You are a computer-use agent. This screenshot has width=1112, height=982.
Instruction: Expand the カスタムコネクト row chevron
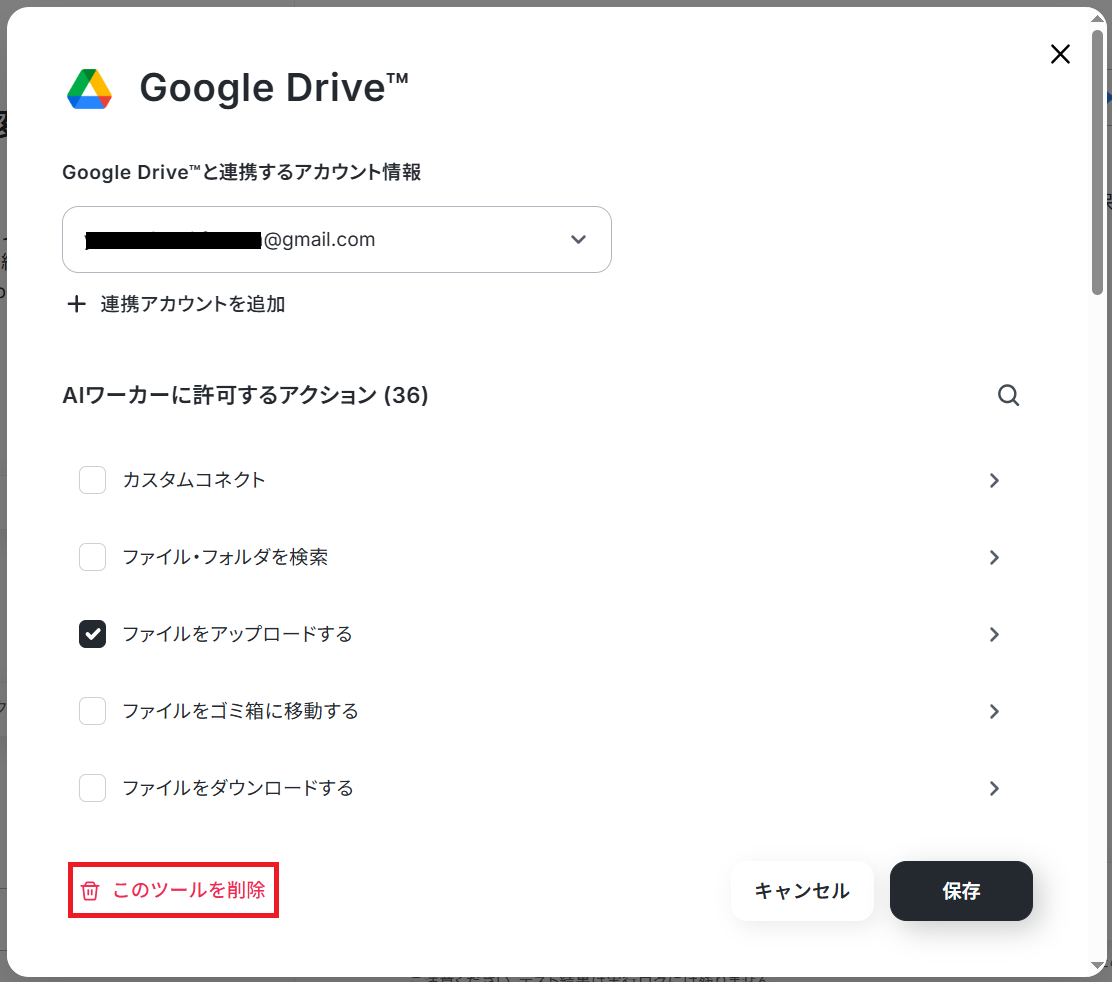[994, 481]
